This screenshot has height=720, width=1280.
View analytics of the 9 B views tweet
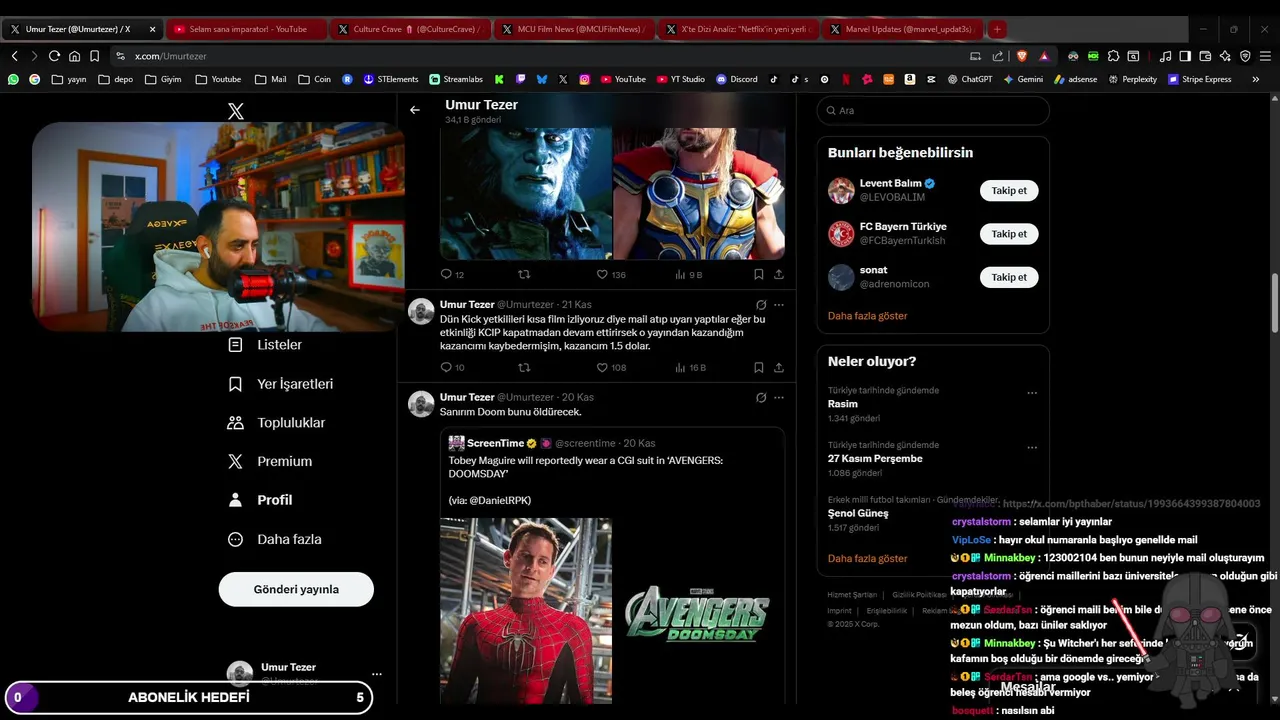pyautogui.click(x=689, y=274)
